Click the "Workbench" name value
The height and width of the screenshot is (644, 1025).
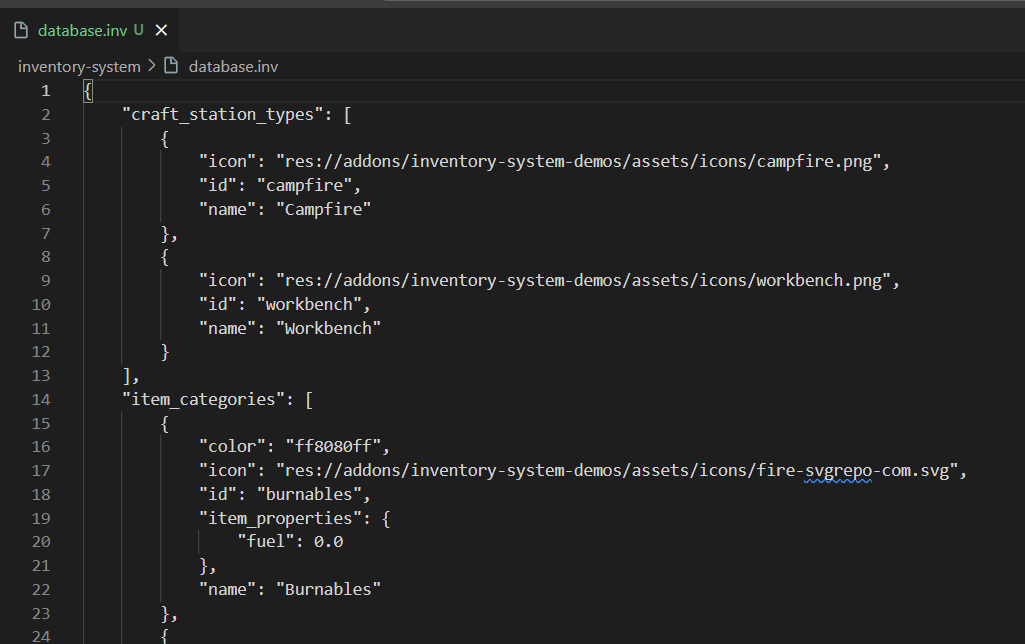(x=328, y=328)
